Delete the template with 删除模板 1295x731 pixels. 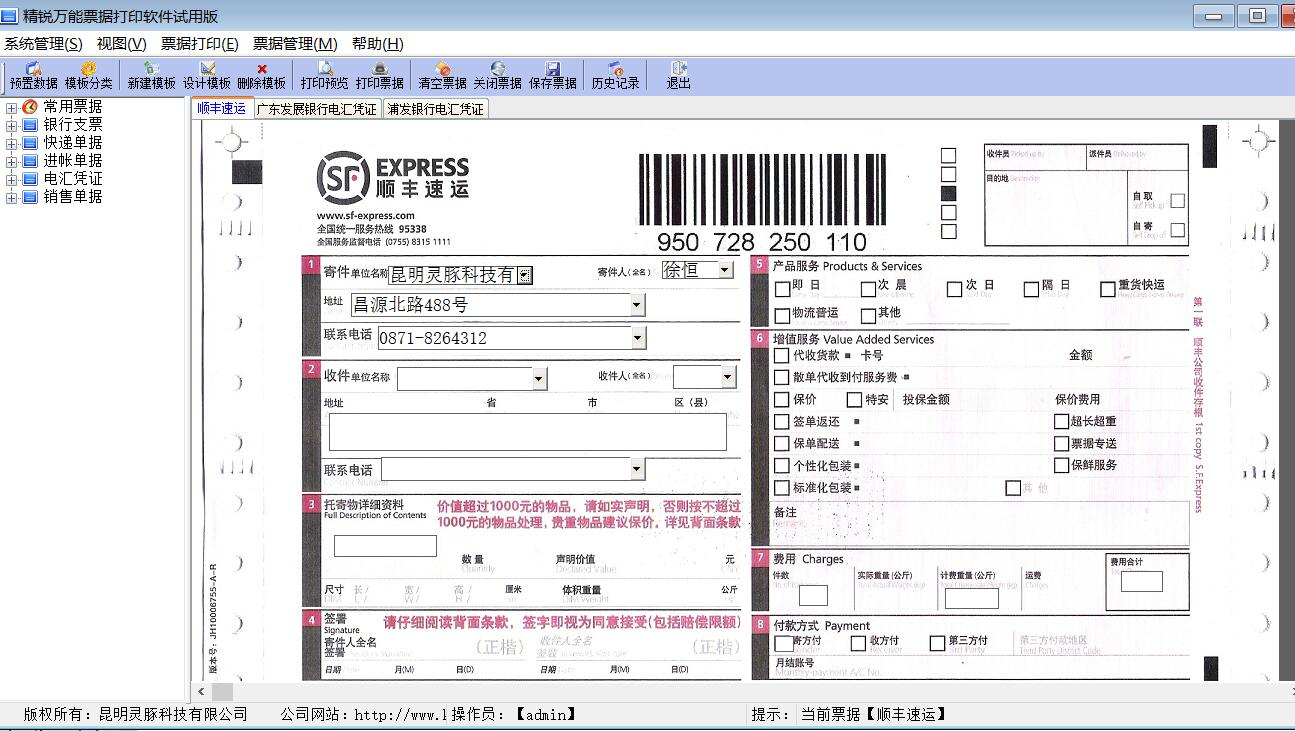(x=262, y=76)
